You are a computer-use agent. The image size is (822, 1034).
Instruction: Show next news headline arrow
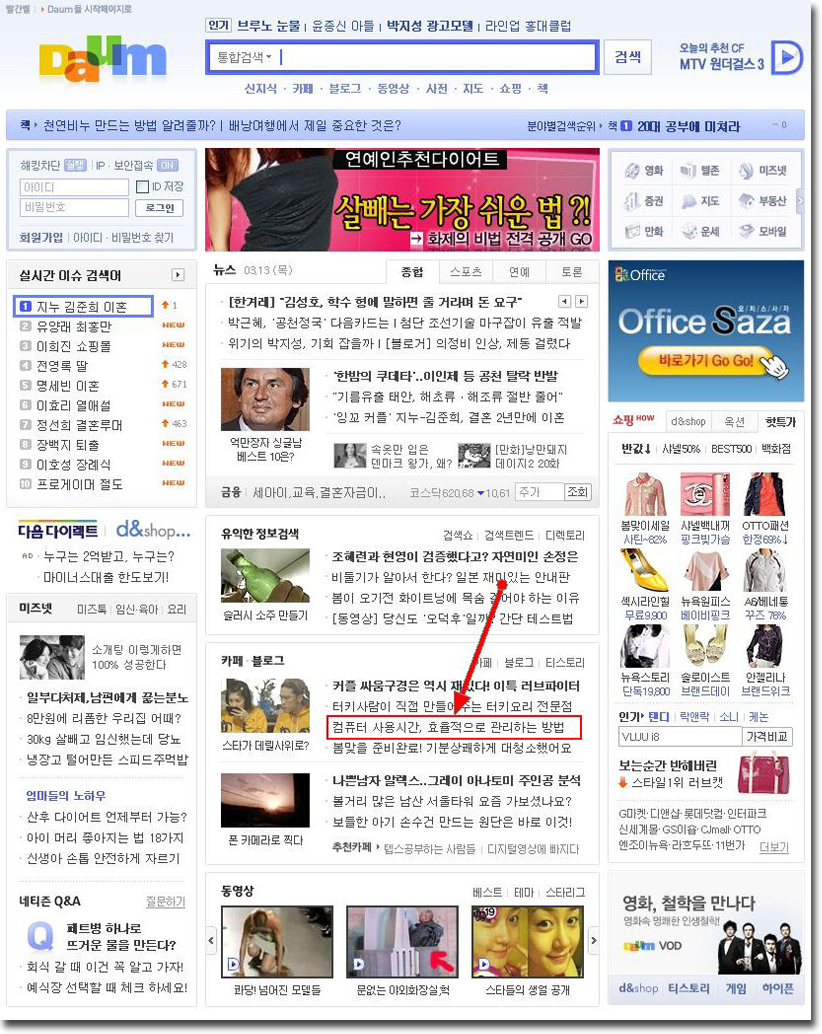coord(581,301)
